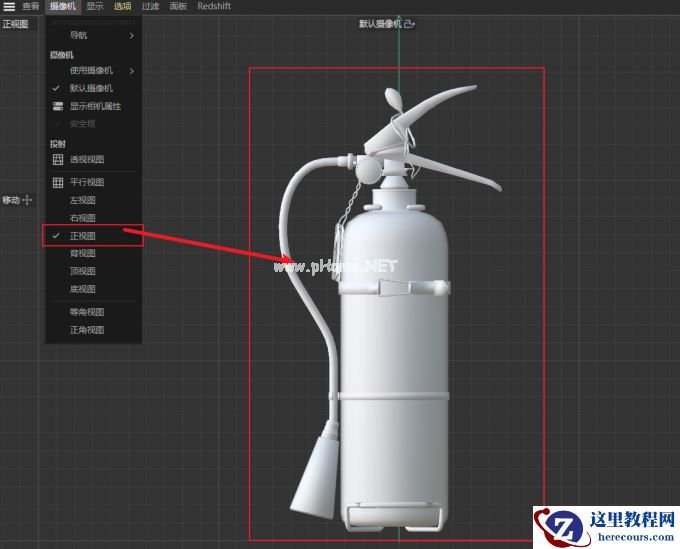The height and width of the screenshot is (549, 680).
Task: Open the 显示 menu
Action: click(x=94, y=6)
